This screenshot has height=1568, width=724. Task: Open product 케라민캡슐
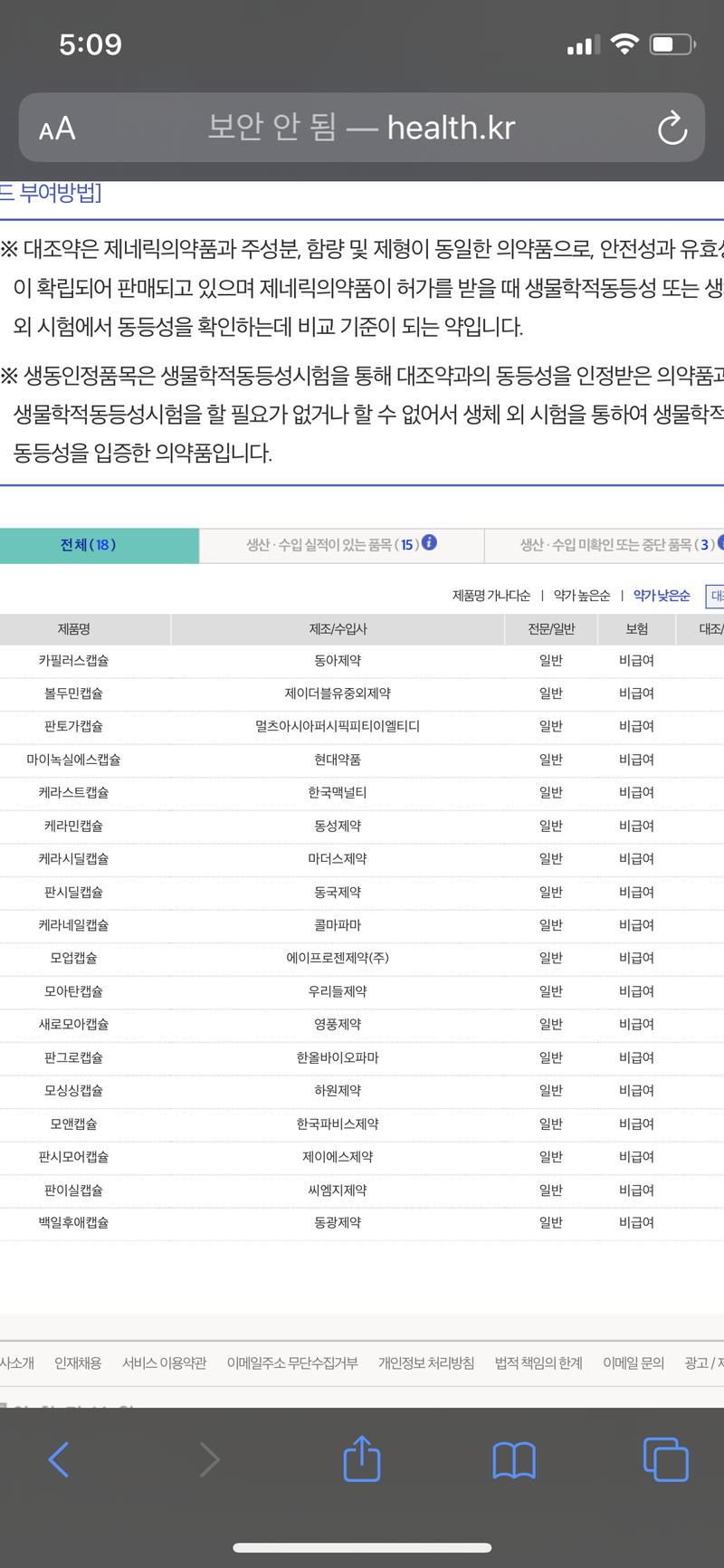tap(74, 826)
